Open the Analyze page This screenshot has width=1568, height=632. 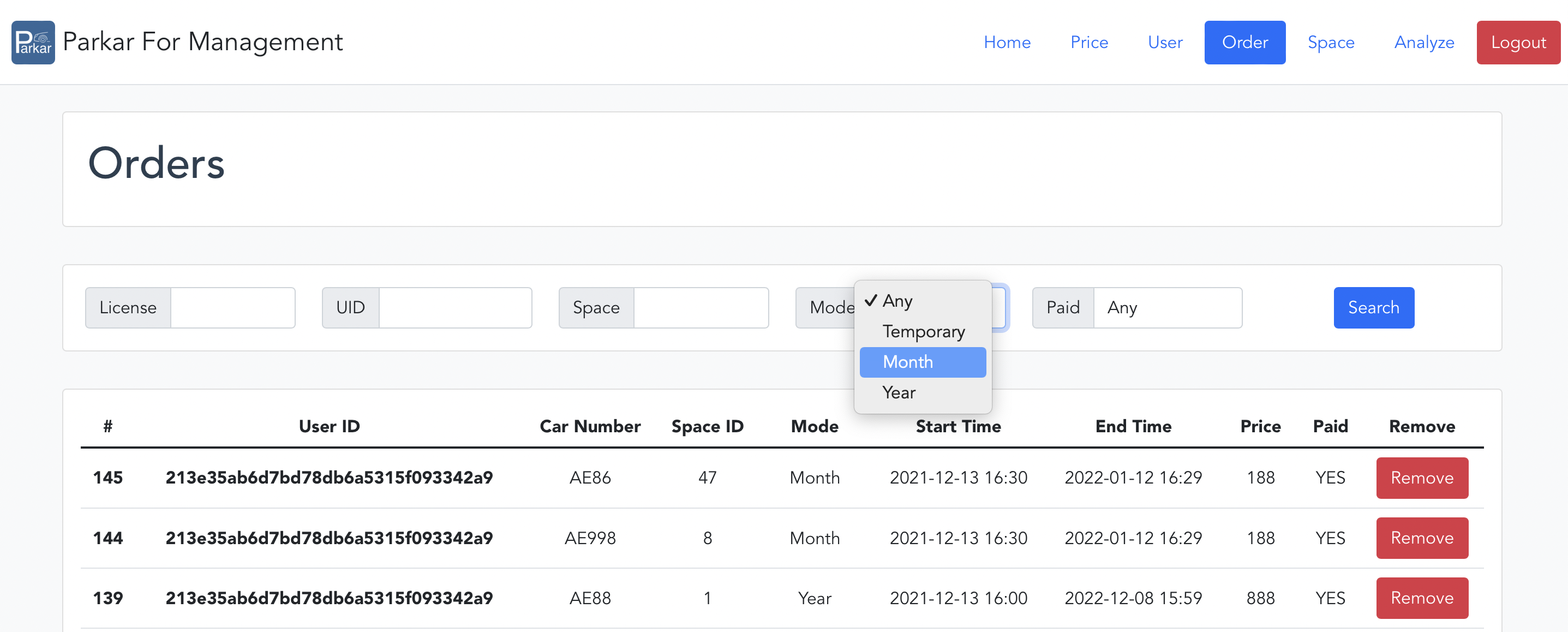(1423, 42)
